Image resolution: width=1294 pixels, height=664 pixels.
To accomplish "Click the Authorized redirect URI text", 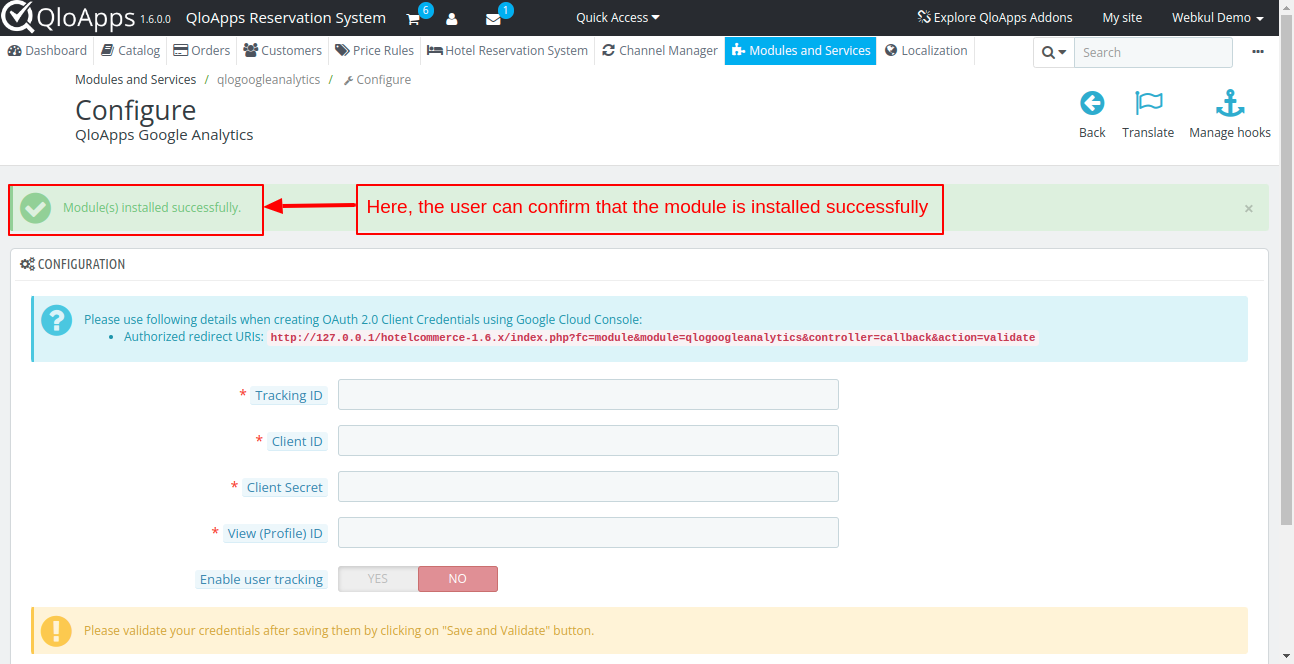I will click(x=653, y=338).
